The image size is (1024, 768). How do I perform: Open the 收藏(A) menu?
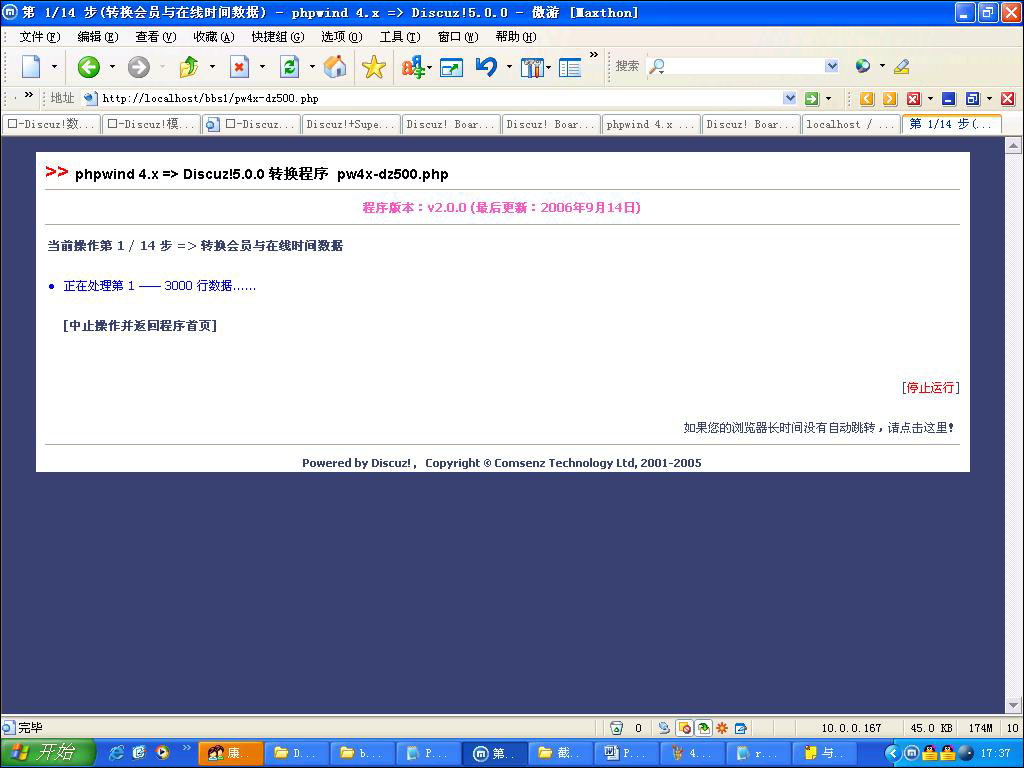214,37
